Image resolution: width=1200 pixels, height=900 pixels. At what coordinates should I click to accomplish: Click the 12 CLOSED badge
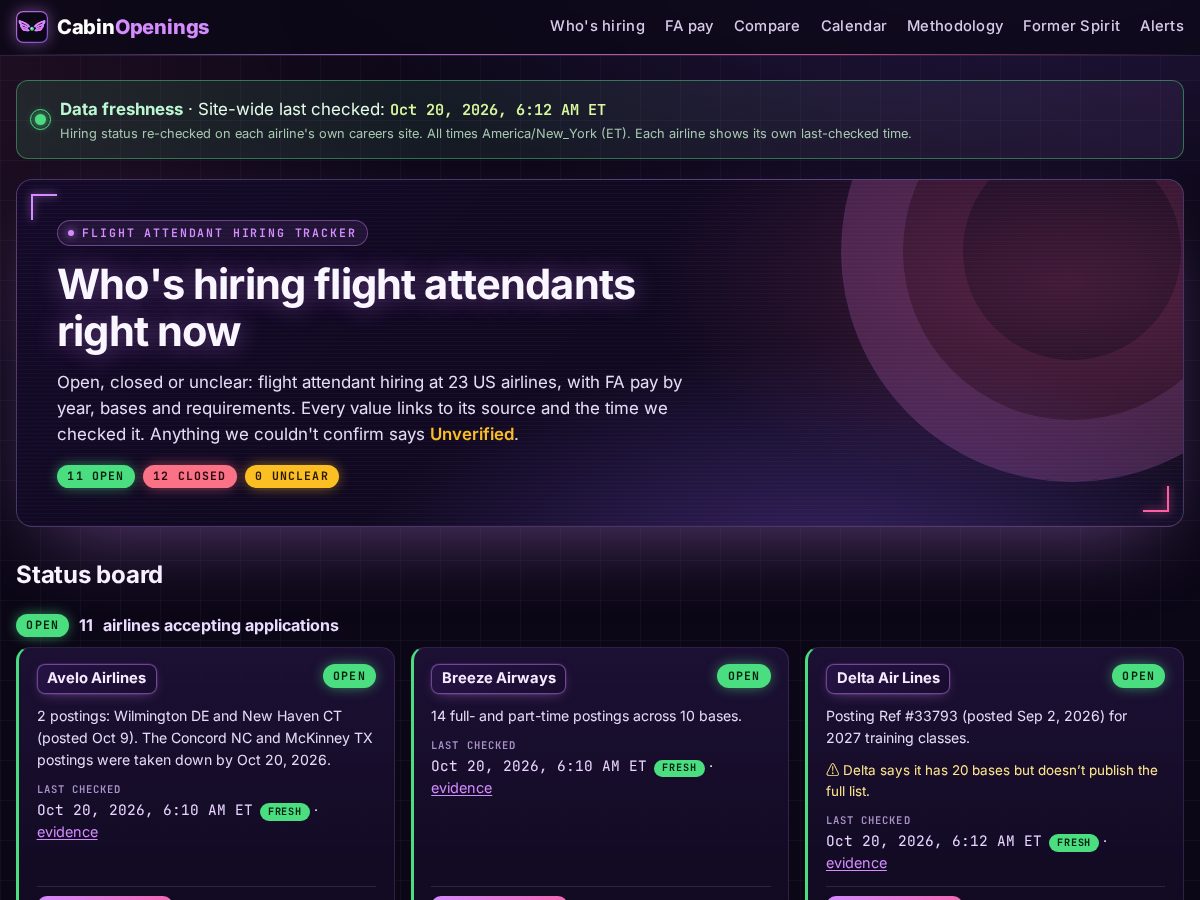tap(190, 476)
